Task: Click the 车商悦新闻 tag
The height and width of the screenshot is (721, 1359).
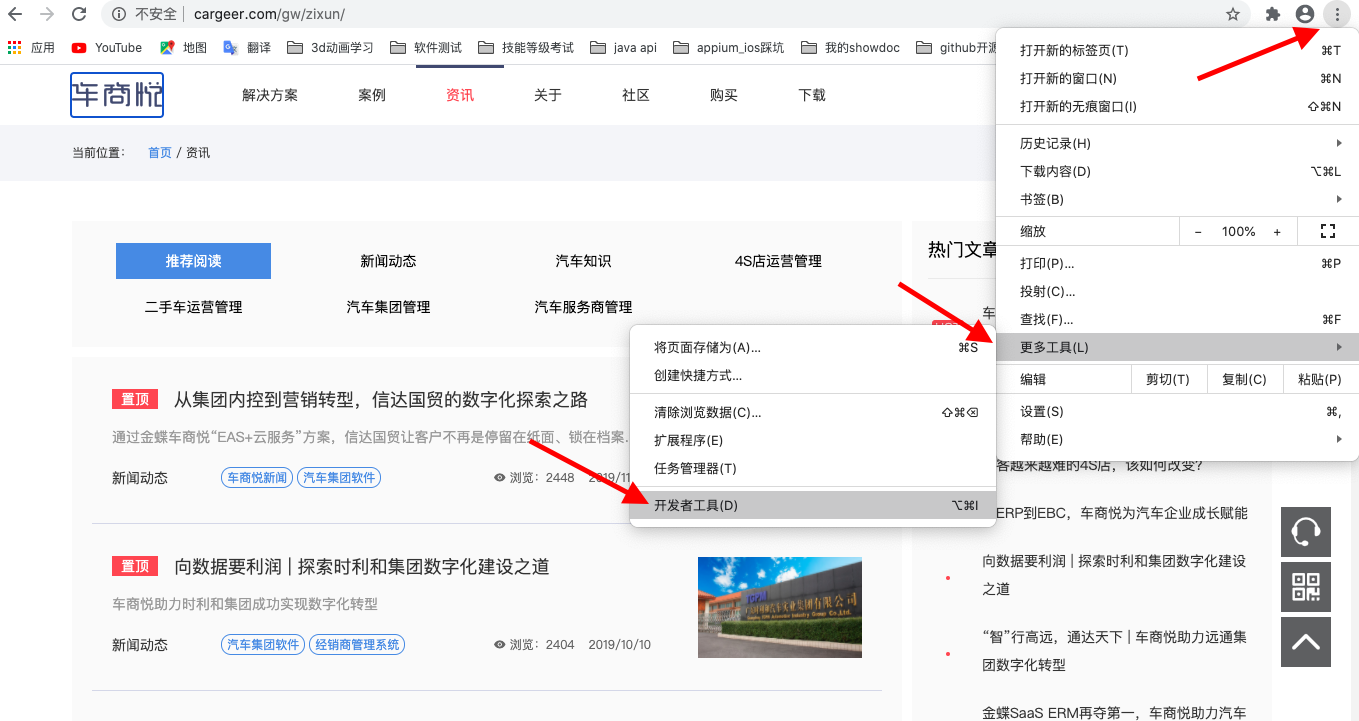Action: tap(257, 478)
